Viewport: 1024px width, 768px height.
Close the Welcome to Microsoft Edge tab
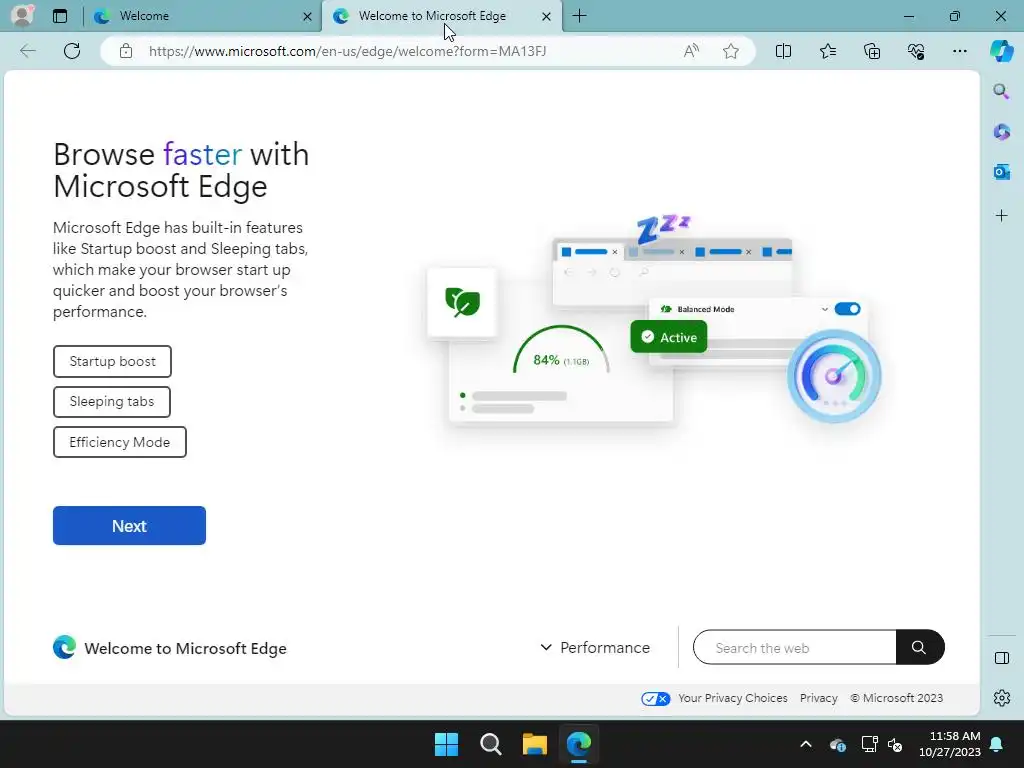[x=547, y=16]
